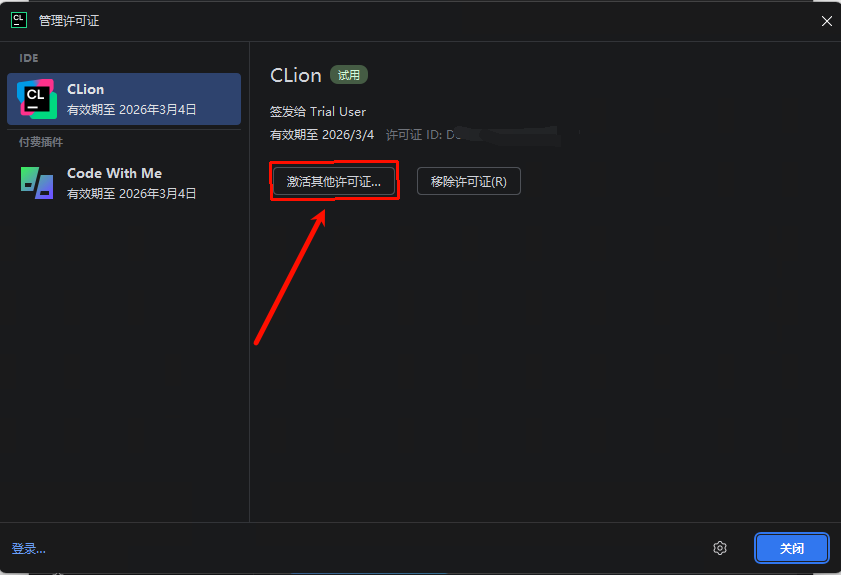Click the 签发给 Trial User text
This screenshot has width=841, height=575.
coord(318,112)
